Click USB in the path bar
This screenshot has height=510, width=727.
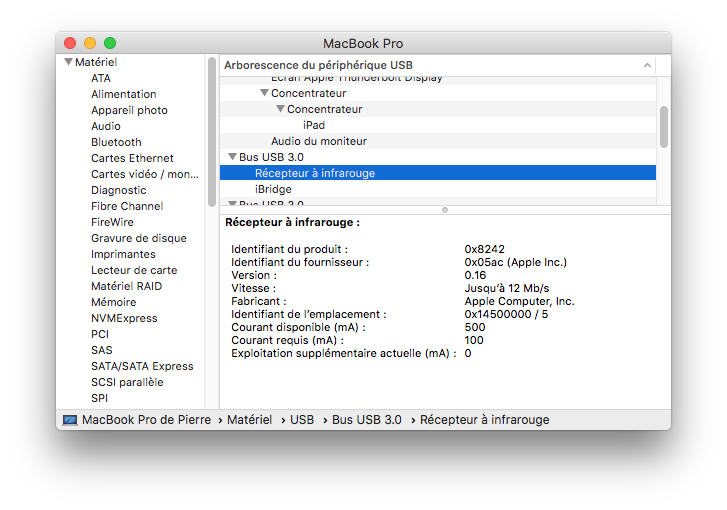302,420
